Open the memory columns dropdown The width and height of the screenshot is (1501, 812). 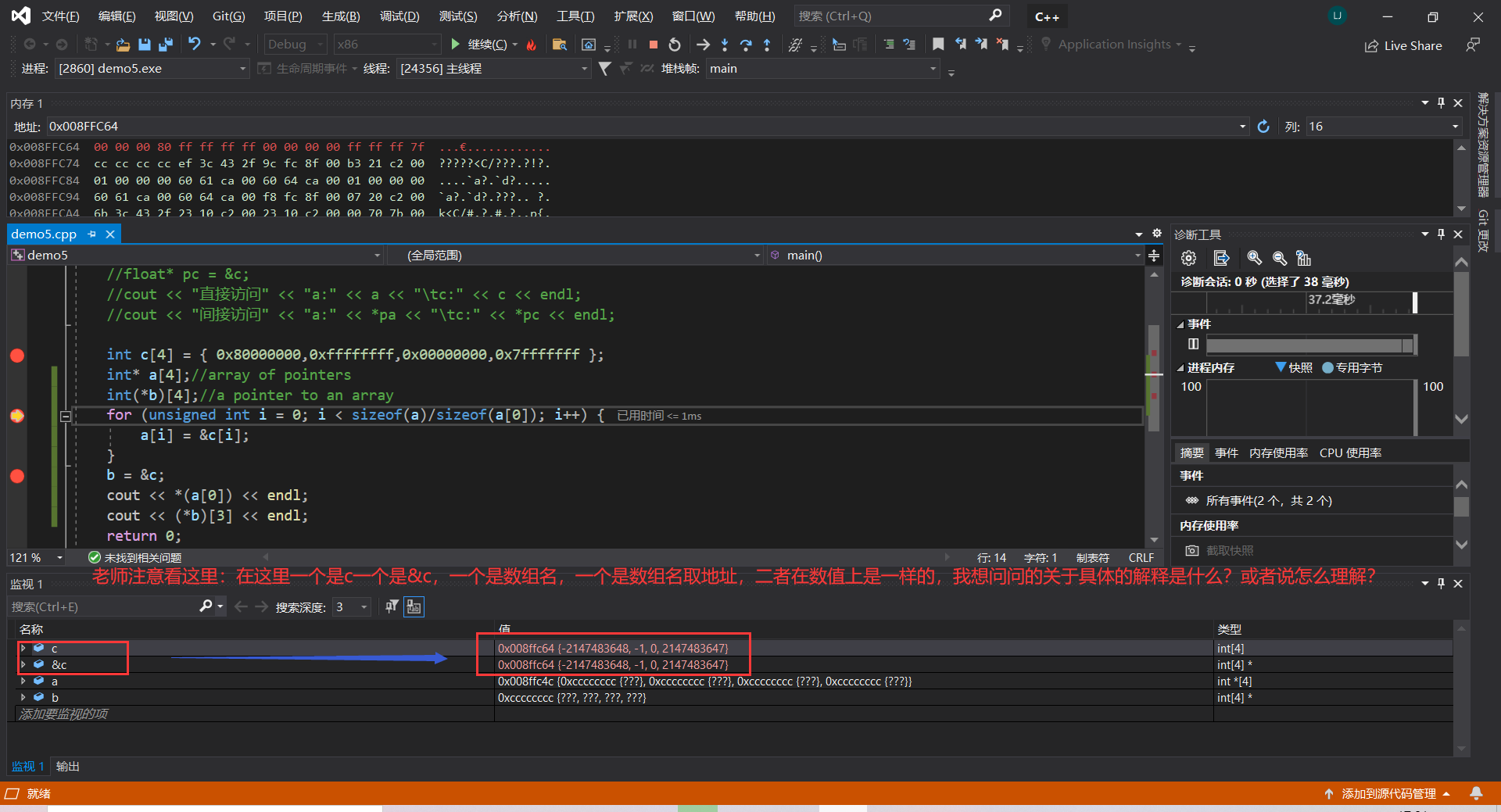tap(1384, 127)
